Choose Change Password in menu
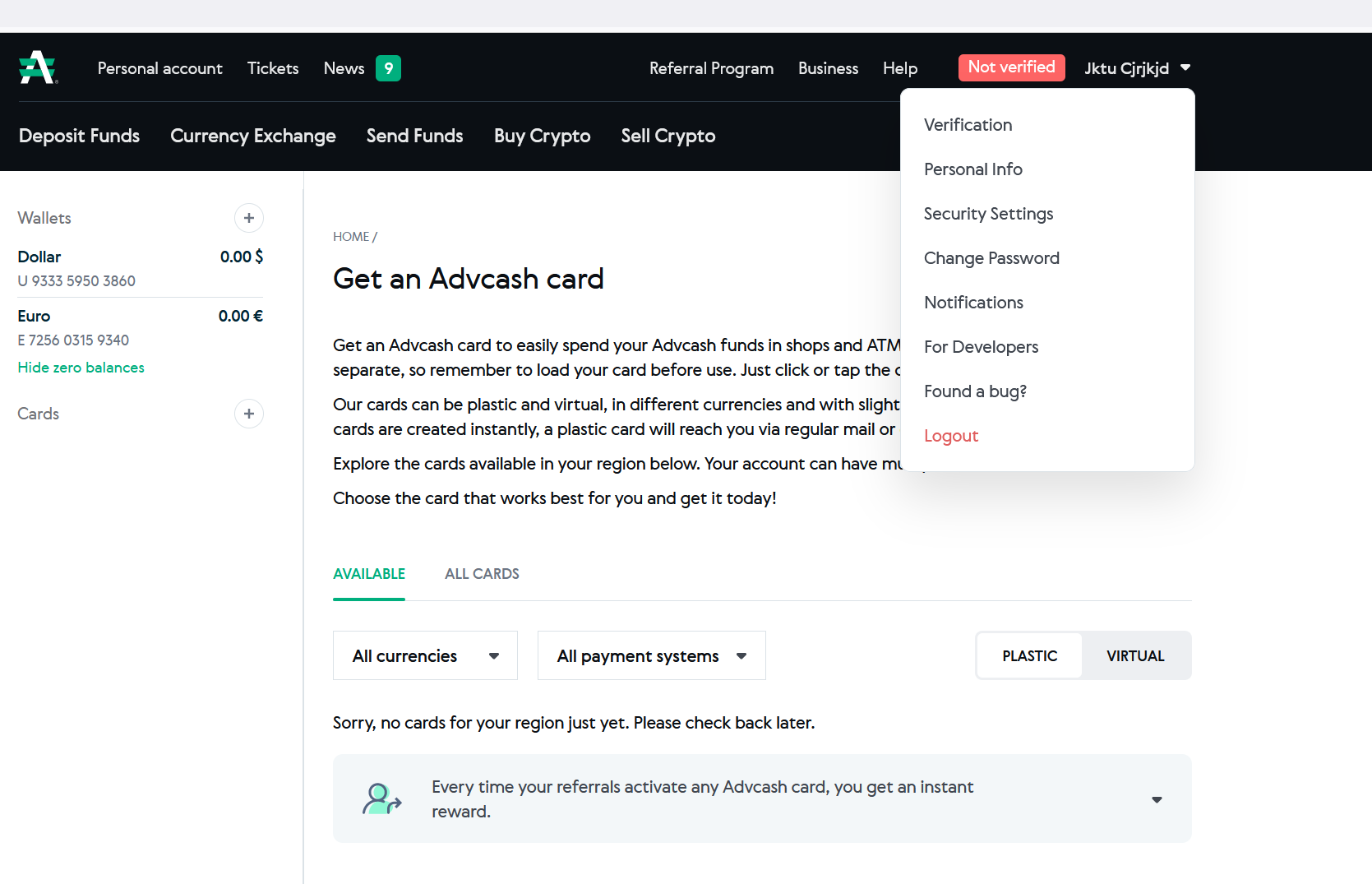The image size is (1372, 884). pos(991,258)
